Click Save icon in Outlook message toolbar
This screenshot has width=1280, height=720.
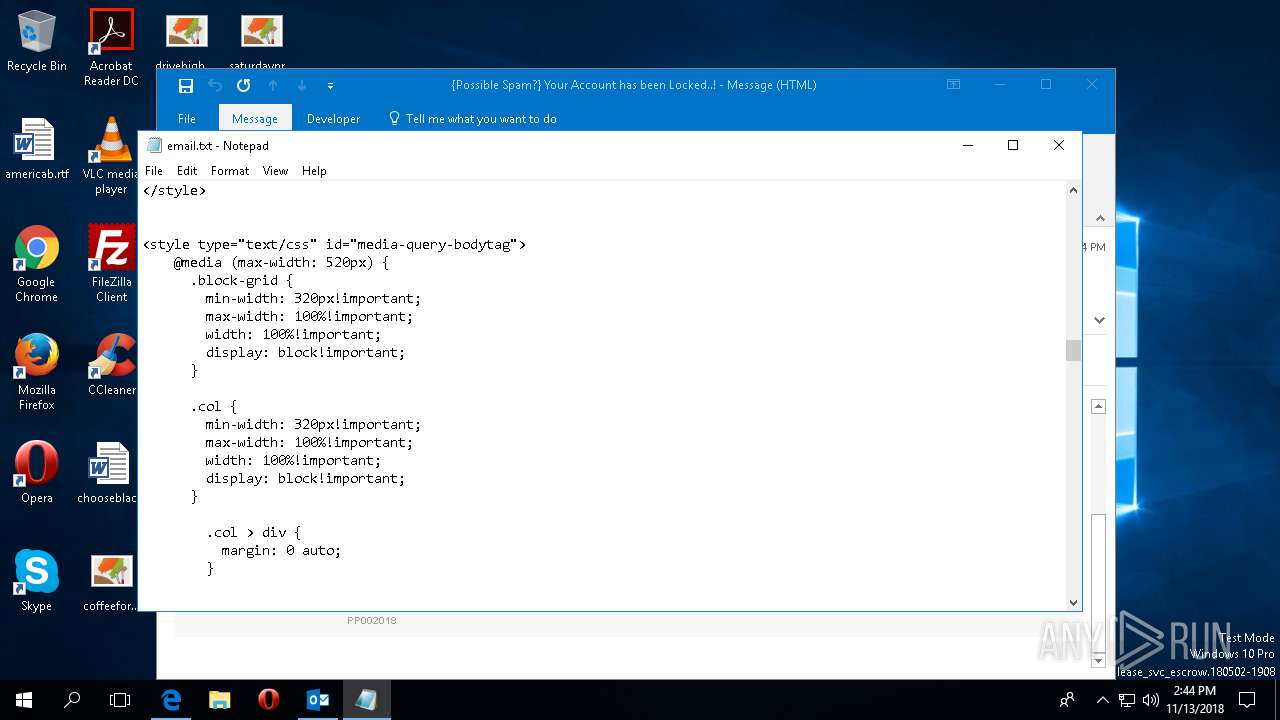point(186,86)
